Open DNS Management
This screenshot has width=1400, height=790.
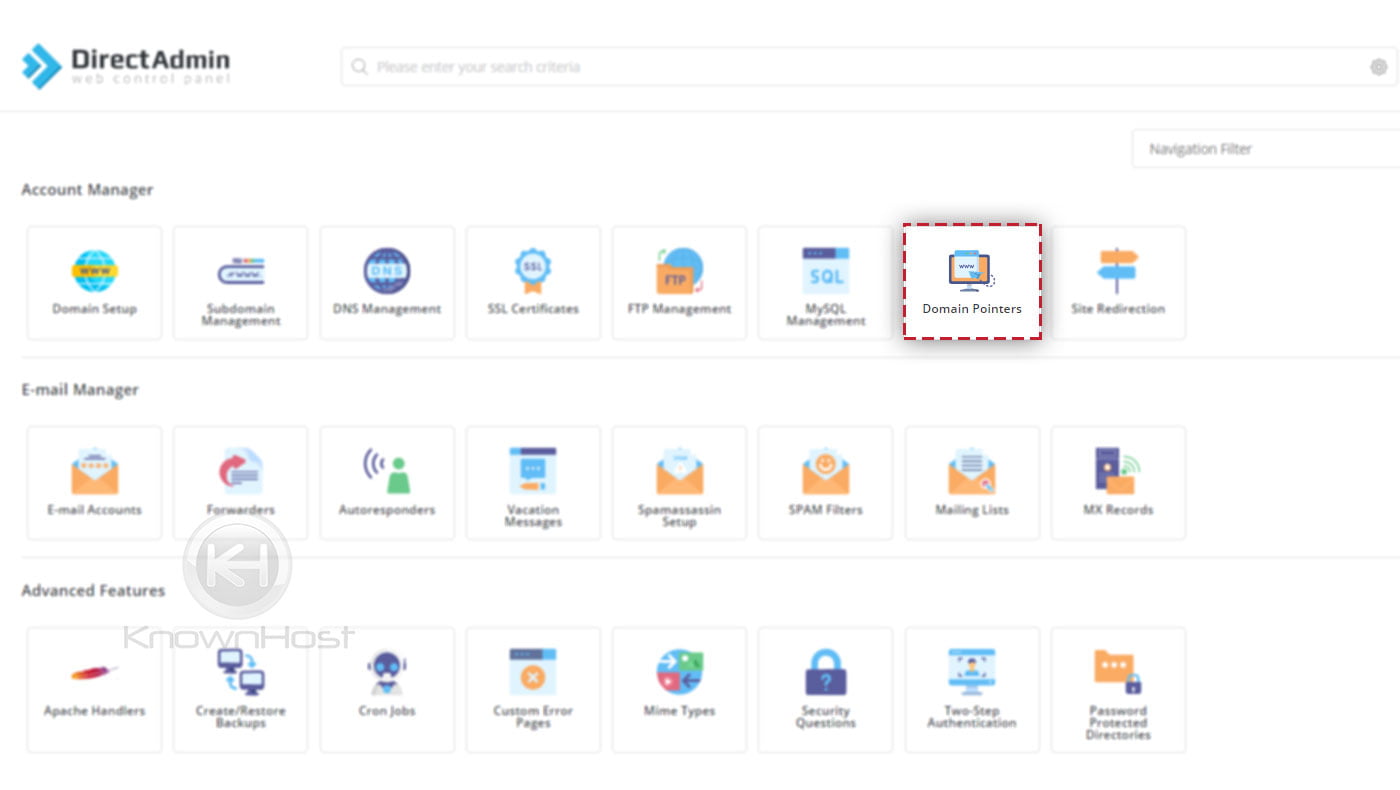(386, 283)
